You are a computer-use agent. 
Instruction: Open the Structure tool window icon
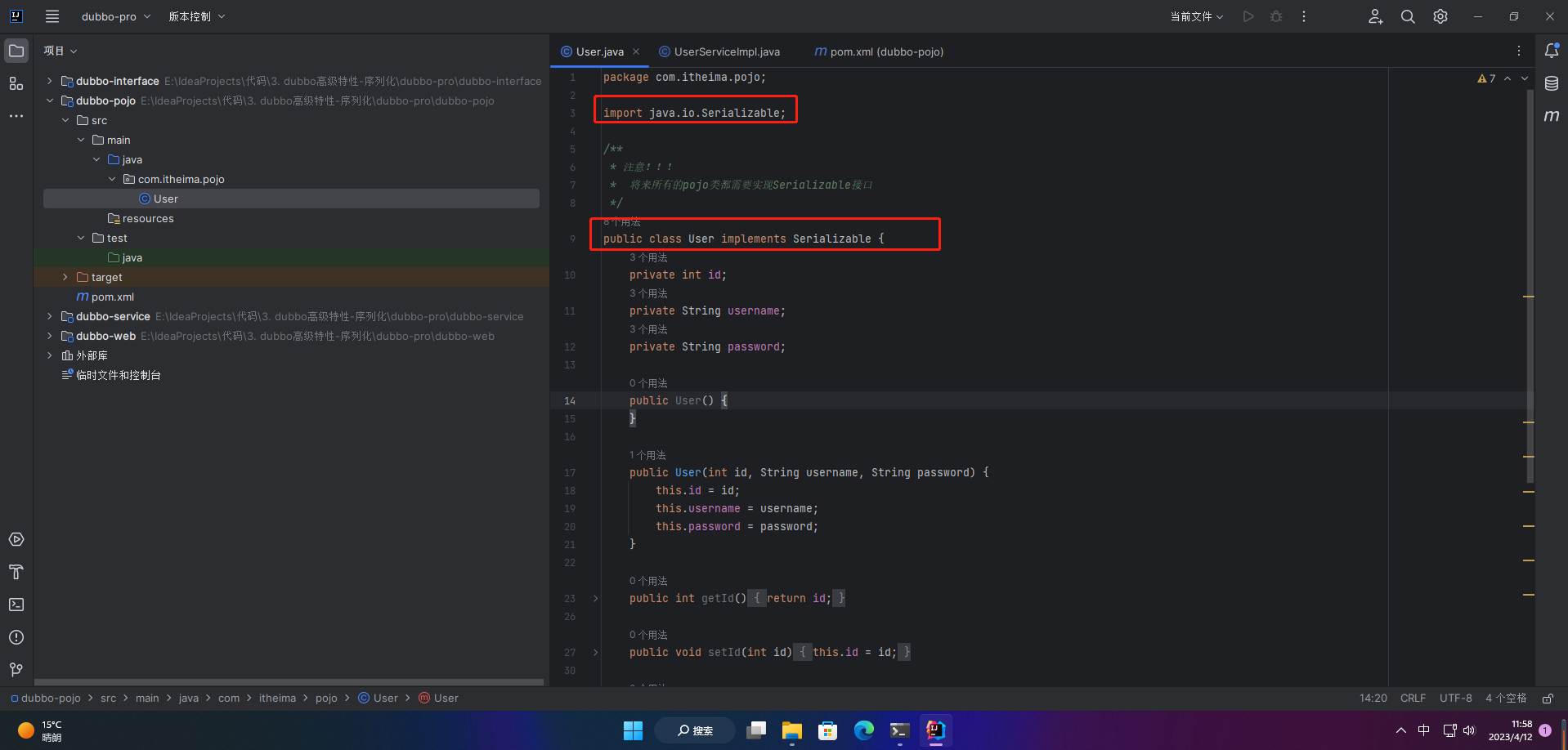click(16, 83)
